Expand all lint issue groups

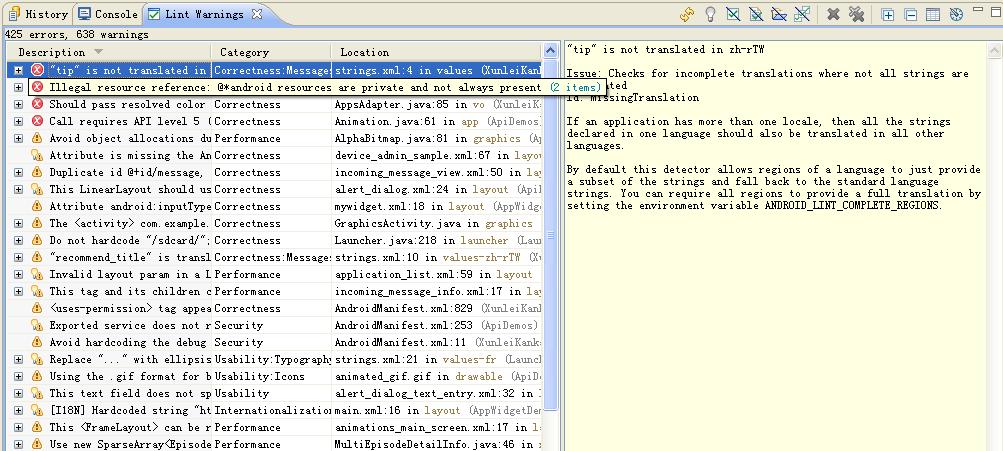888,15
